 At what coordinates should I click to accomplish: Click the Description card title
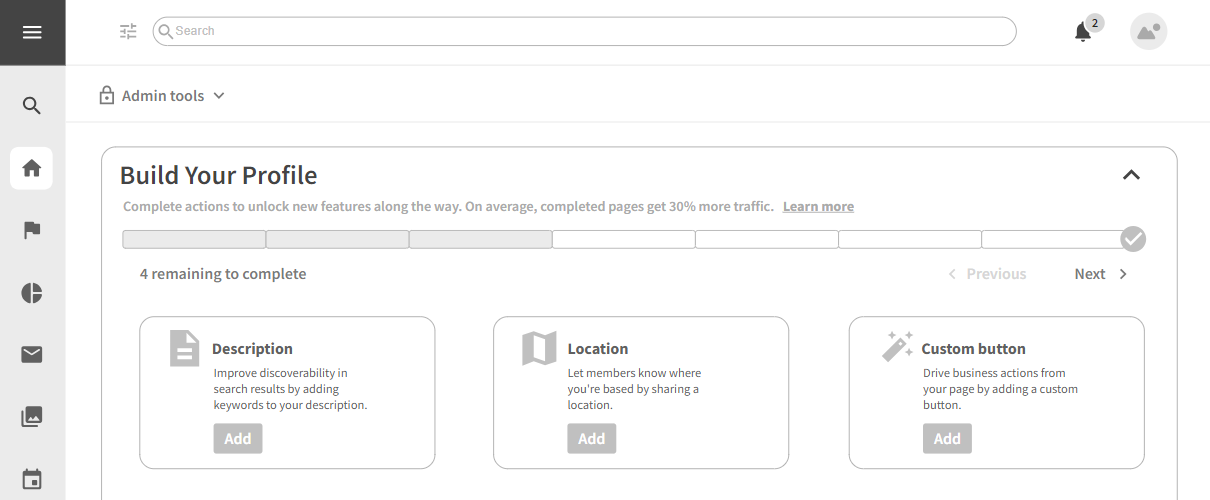point(252,349)
